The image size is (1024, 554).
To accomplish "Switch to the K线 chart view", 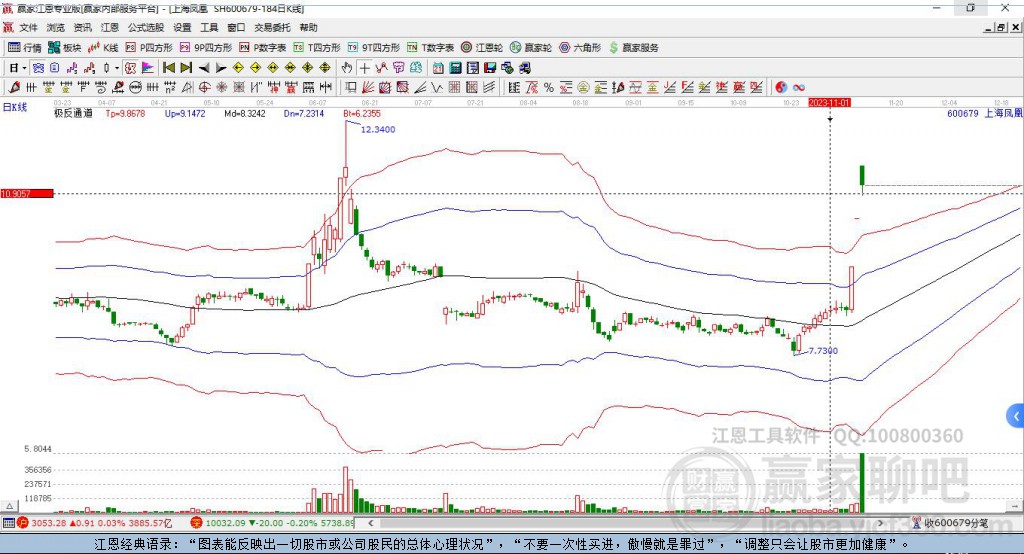I will [103, 48].
